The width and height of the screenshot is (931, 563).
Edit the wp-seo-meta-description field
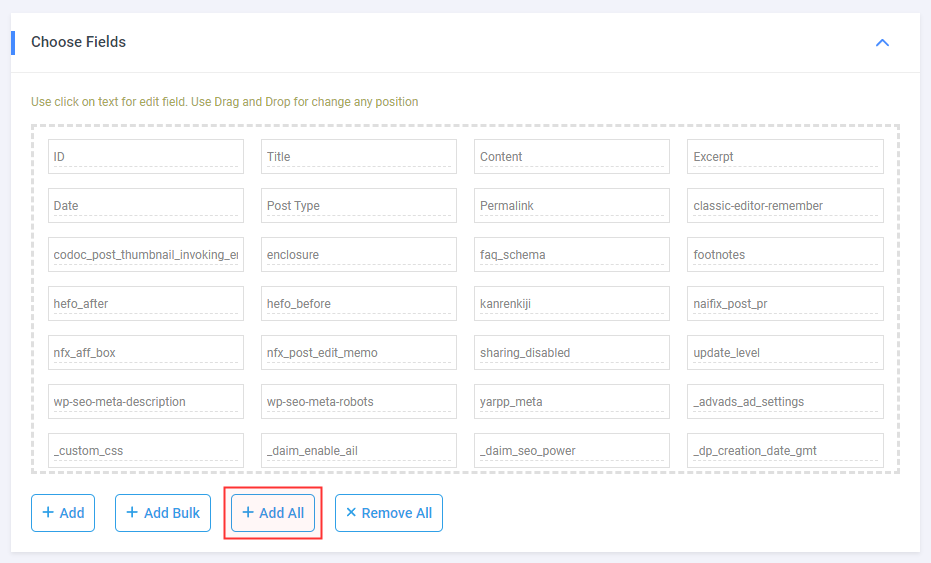pyautogui.click(x=146, y=401)
